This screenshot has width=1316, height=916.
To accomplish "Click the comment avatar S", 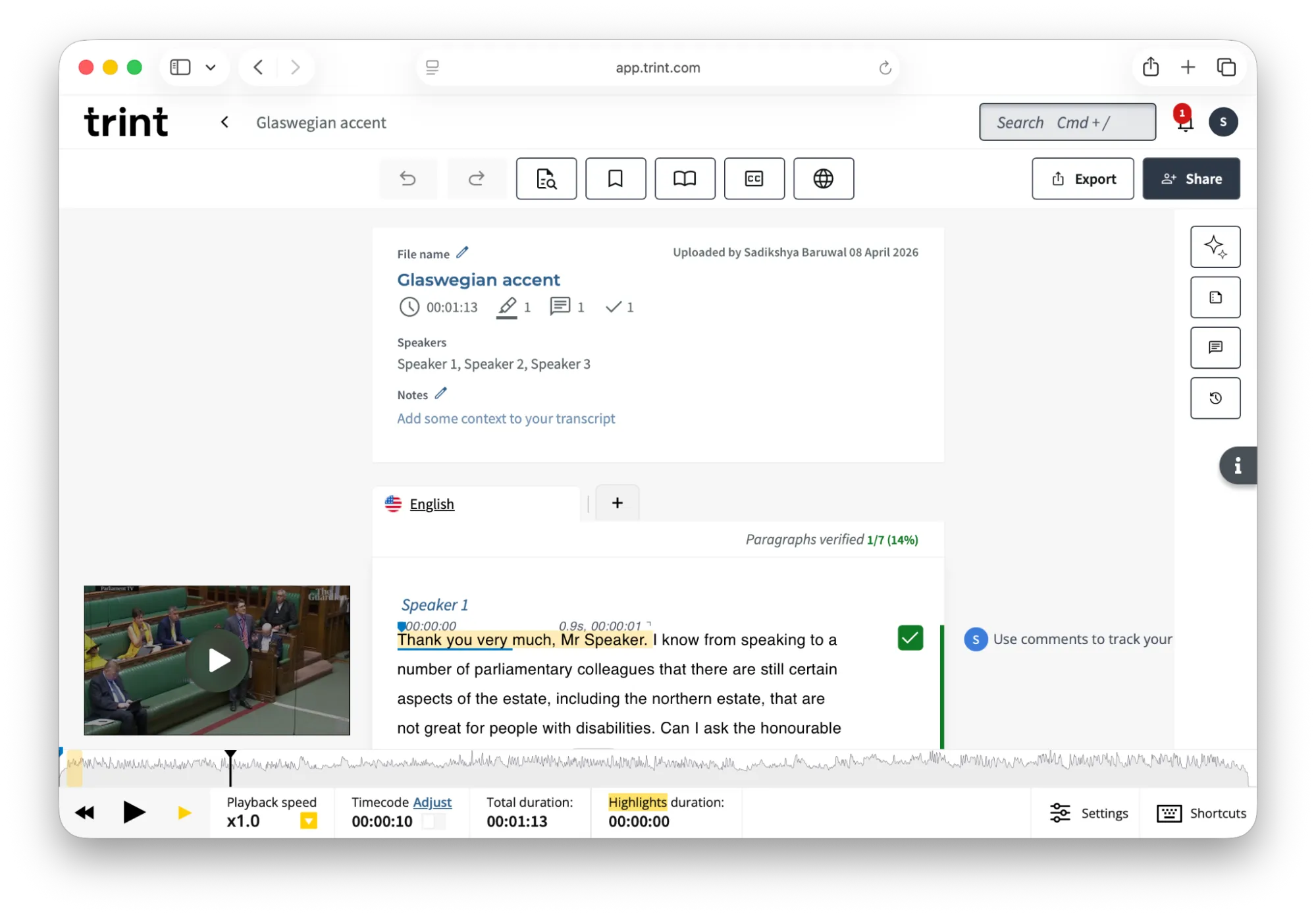I will point(976,639).
